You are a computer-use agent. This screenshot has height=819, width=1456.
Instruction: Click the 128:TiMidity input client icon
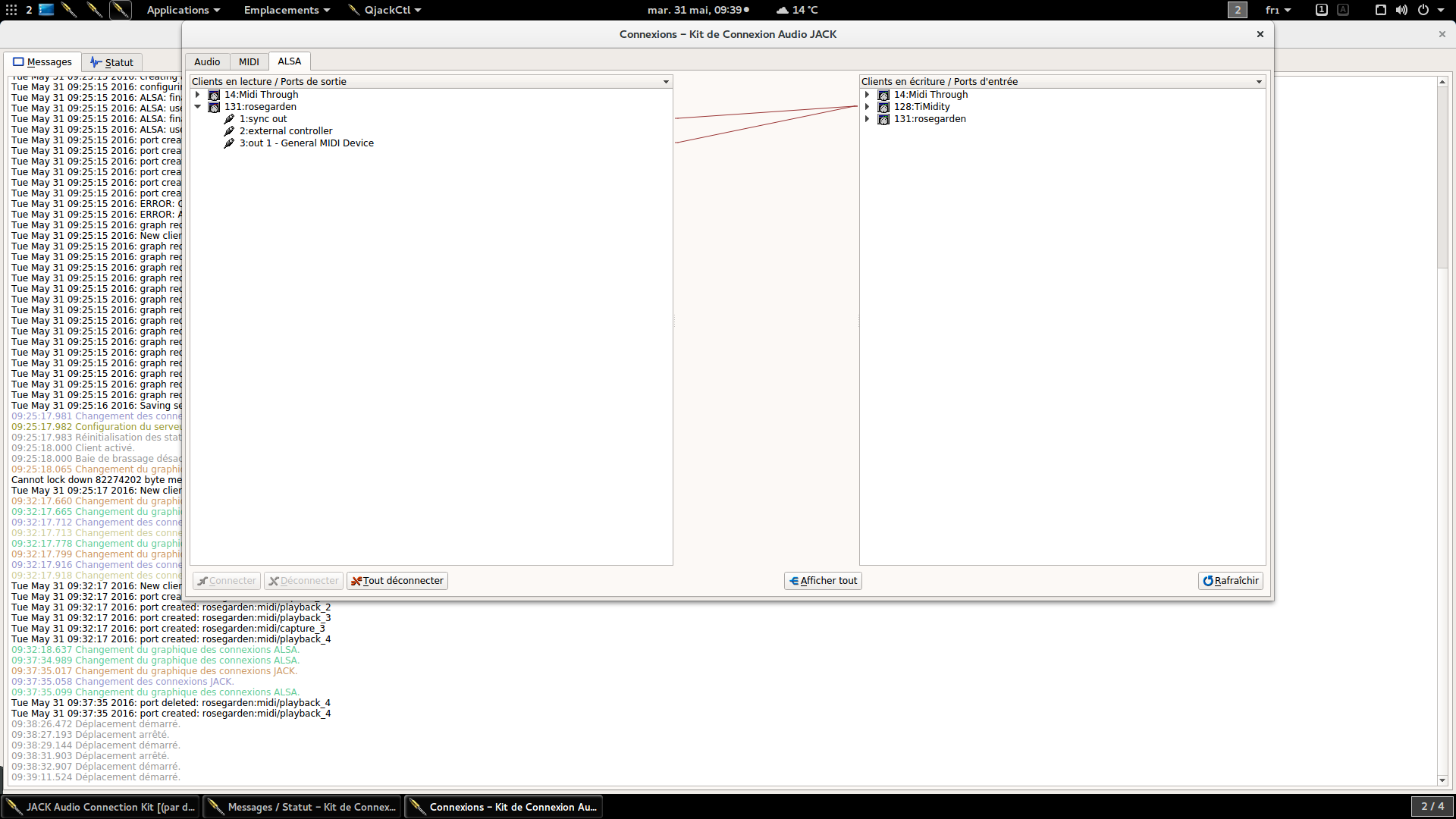883,107
